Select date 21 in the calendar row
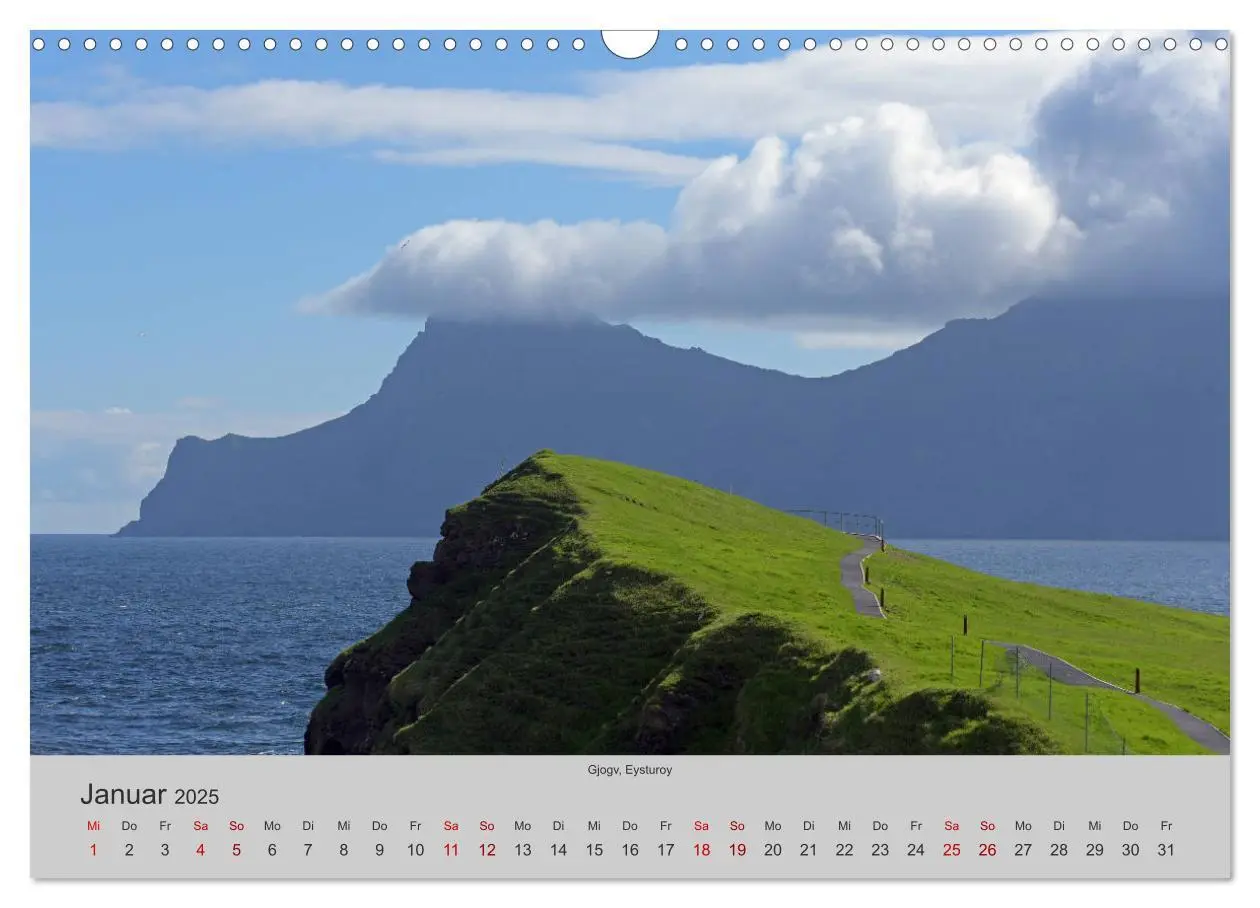Viewport: 1260px width, 908px height. 808,850
